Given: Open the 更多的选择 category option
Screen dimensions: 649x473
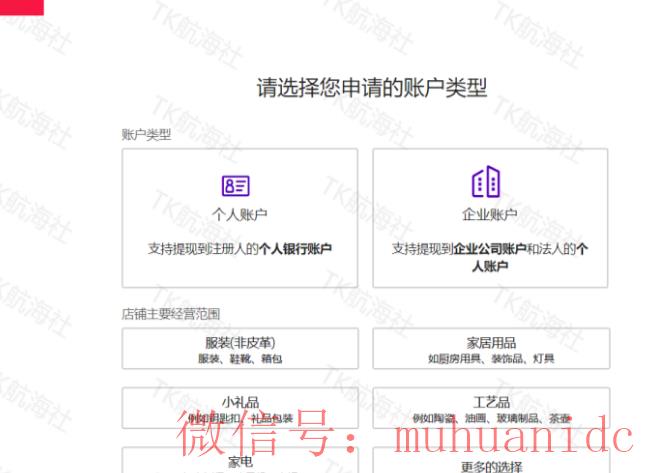Looking at the screenshot, I should click(491, 460).
